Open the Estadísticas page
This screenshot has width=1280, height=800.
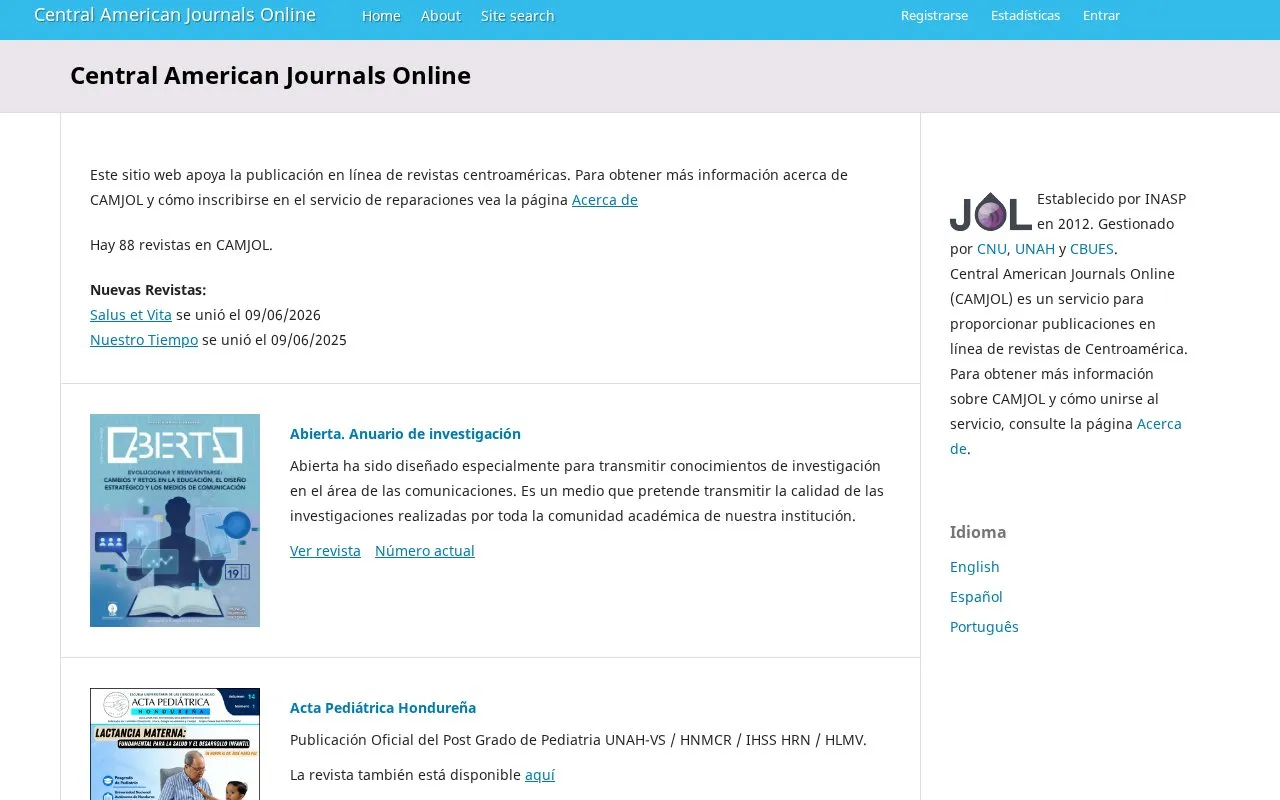[1025, 16]
